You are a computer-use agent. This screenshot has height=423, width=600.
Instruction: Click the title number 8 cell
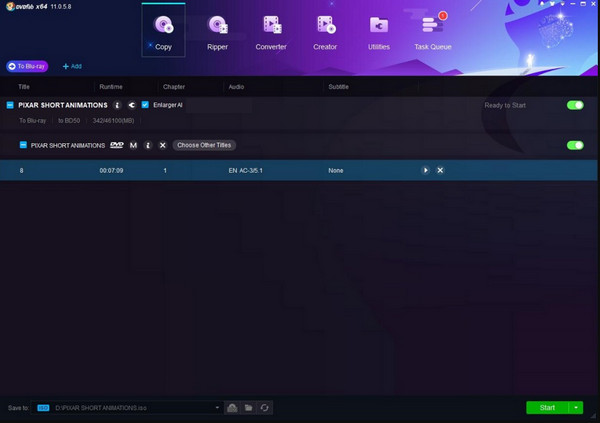pos(21,170)
